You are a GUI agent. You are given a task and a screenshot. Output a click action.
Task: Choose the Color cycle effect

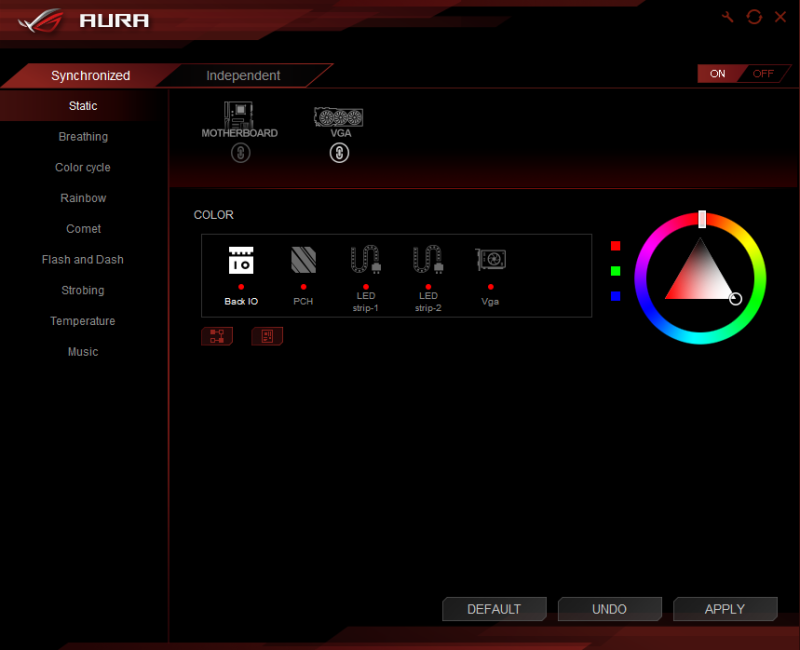(x=83, y=167)
